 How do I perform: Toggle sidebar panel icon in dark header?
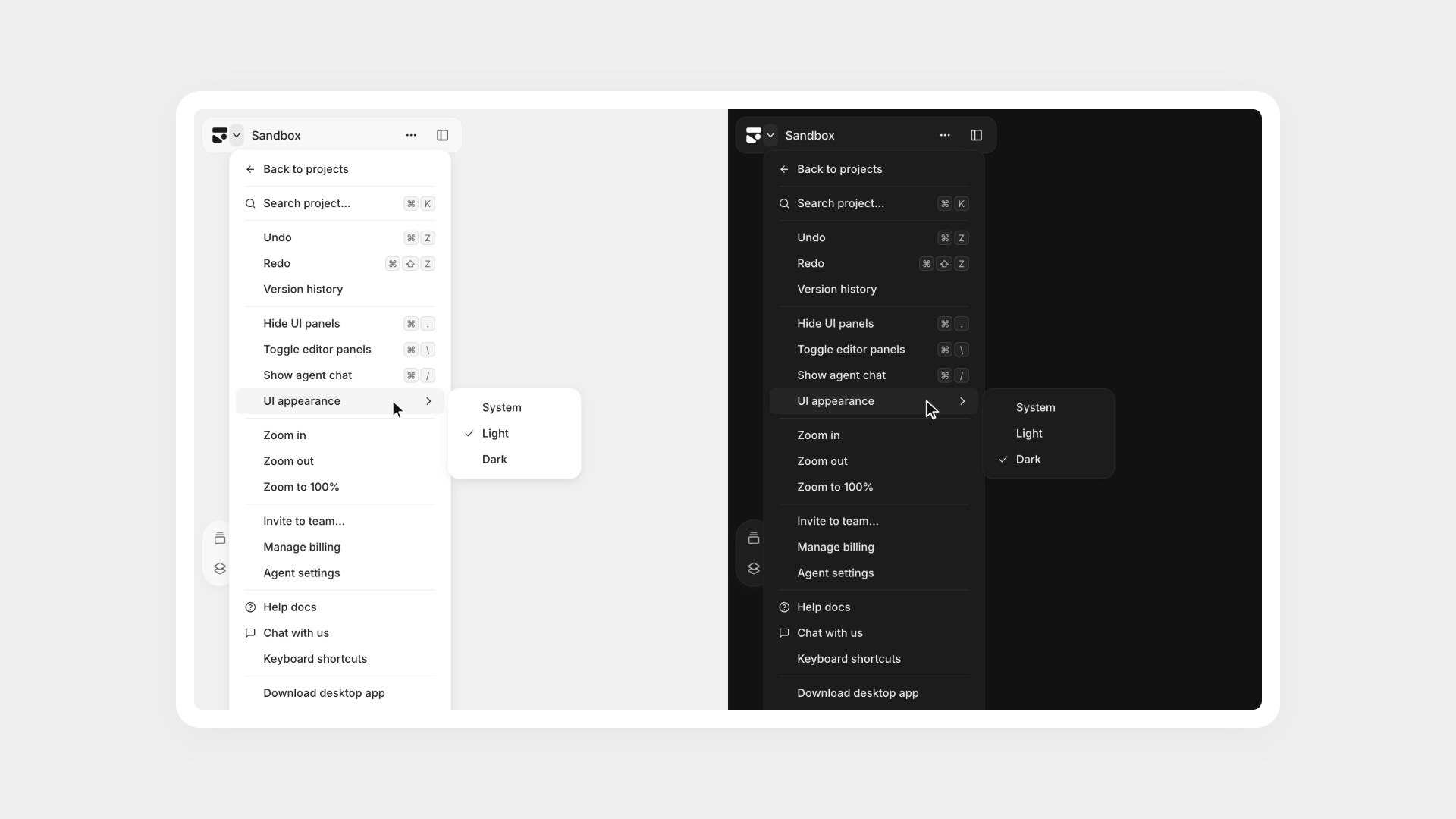pos(977,135)
